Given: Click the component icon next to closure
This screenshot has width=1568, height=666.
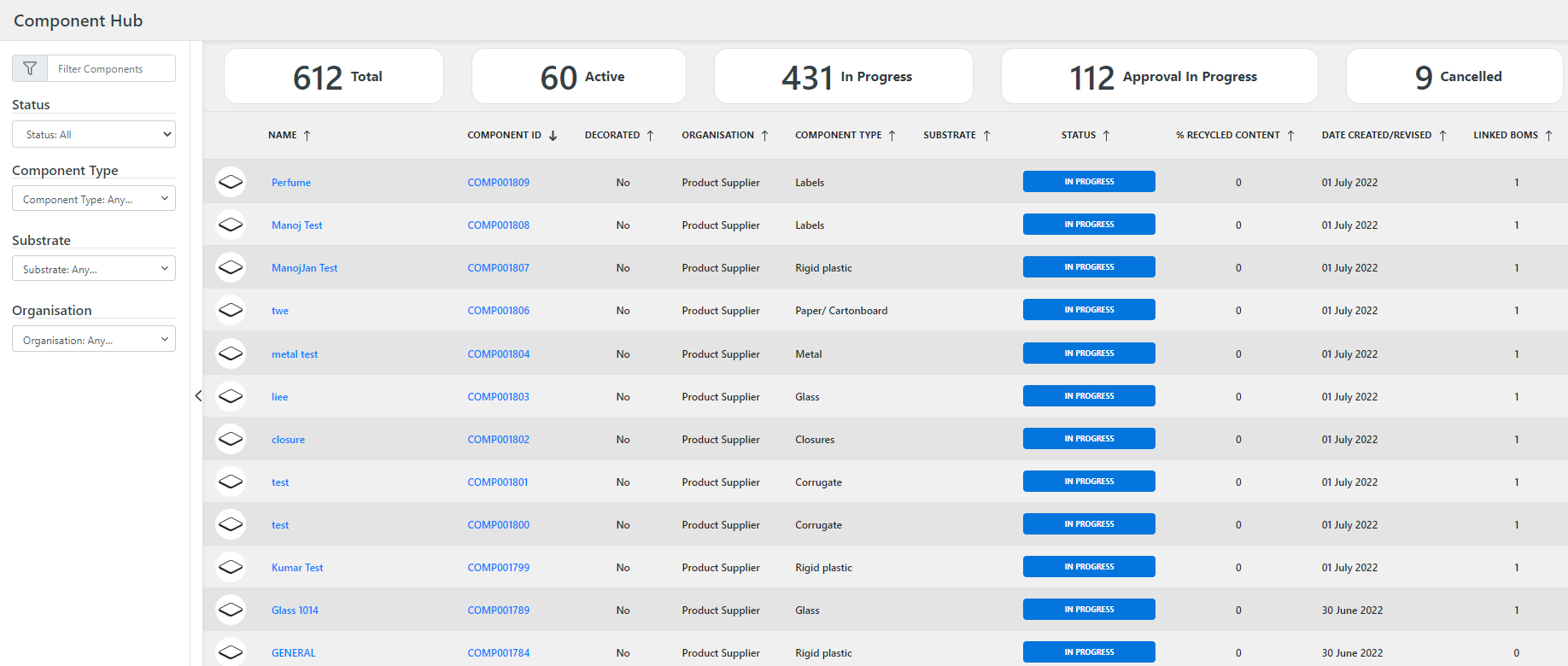Looking at the screenshot, I should [231, 439].
